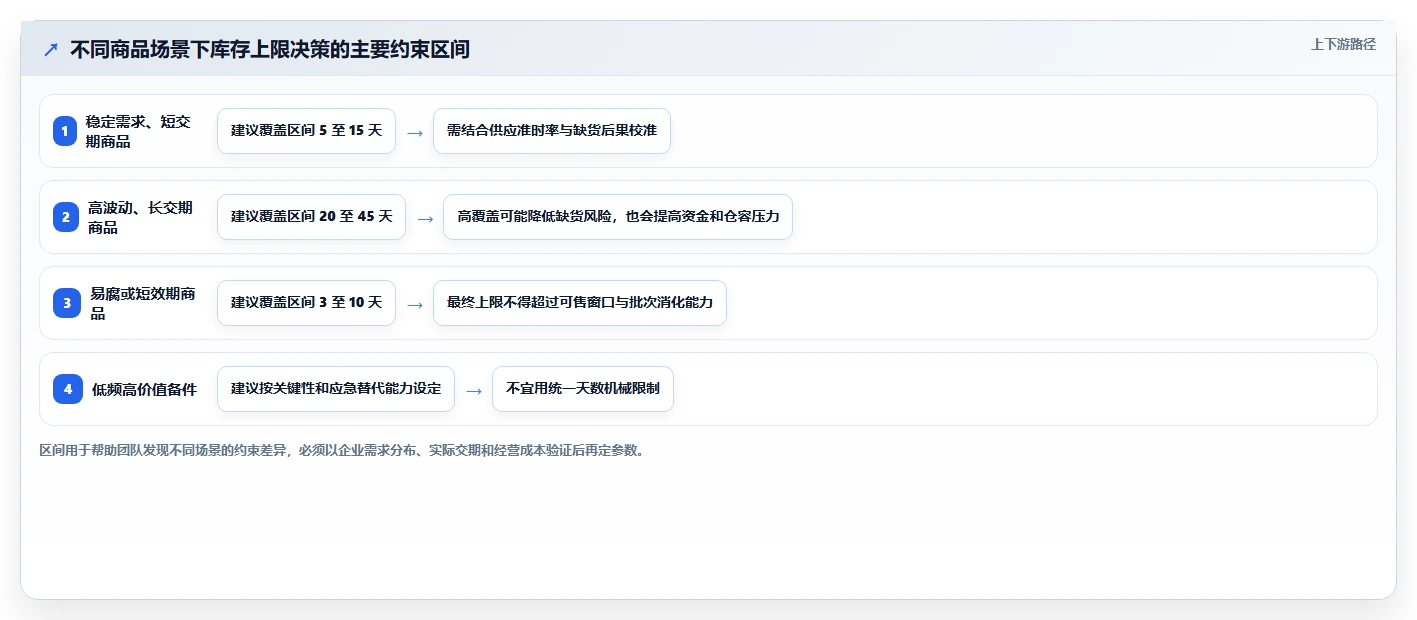Image resolution: width=1417 pixels, height=620 pixels.
Task: Click the 上下游路径 label
Action: point(1343,44)
